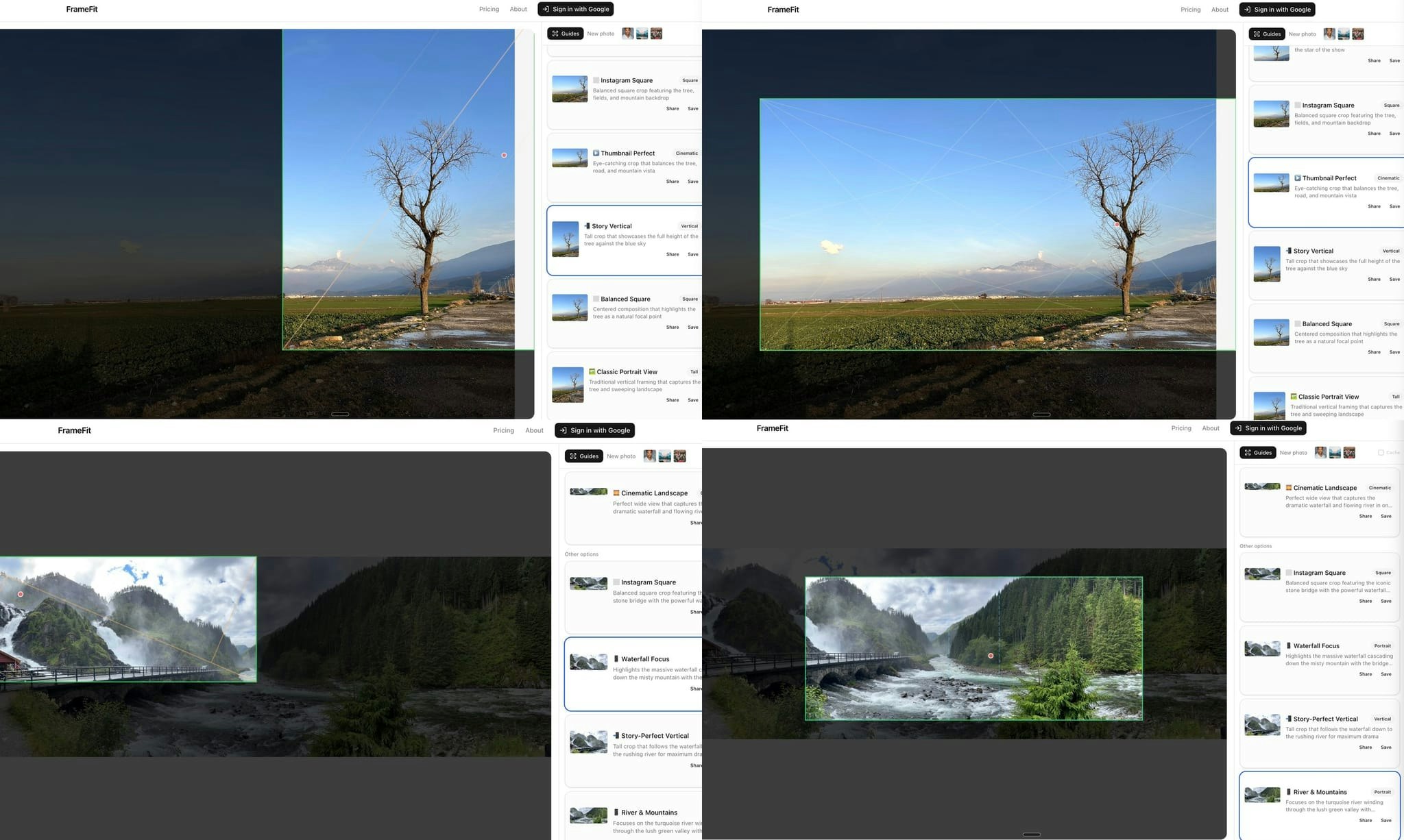Click the red focal point on the river rapids
This screenshot has height=840, width=1404.
coord(991,656)
